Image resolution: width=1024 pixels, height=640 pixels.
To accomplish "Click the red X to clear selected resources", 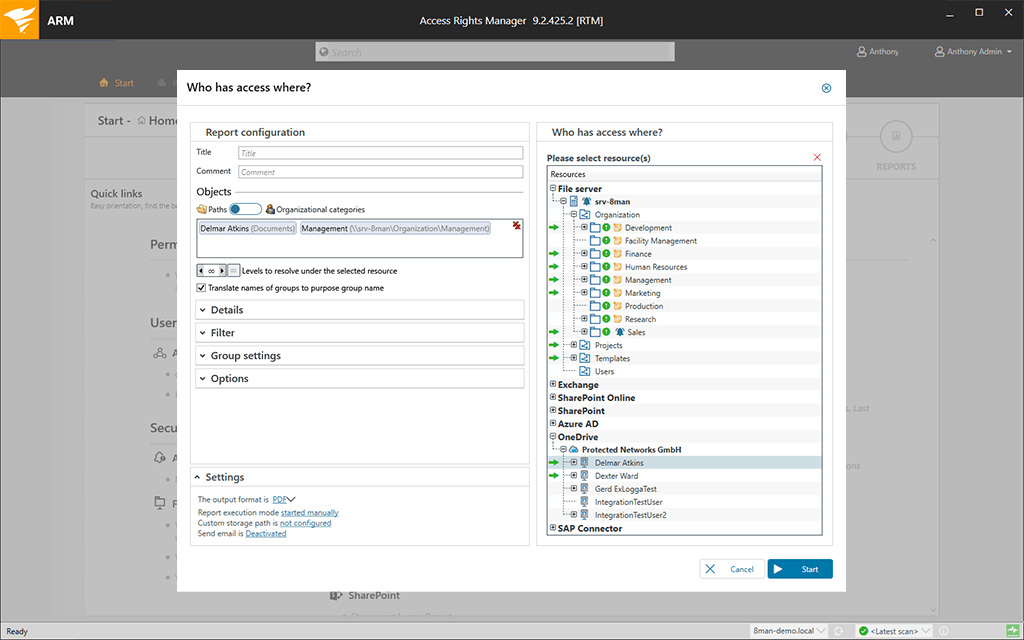I will point(817,157).
